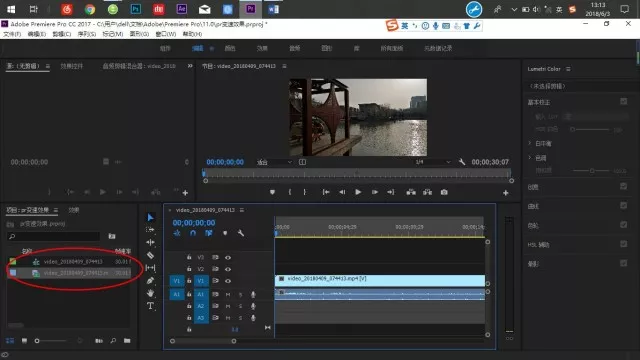Image resolution: width=640 pixels, height=360 pixels.
Task: Open Program monitor panel menu
Action: tap(284, 66)
